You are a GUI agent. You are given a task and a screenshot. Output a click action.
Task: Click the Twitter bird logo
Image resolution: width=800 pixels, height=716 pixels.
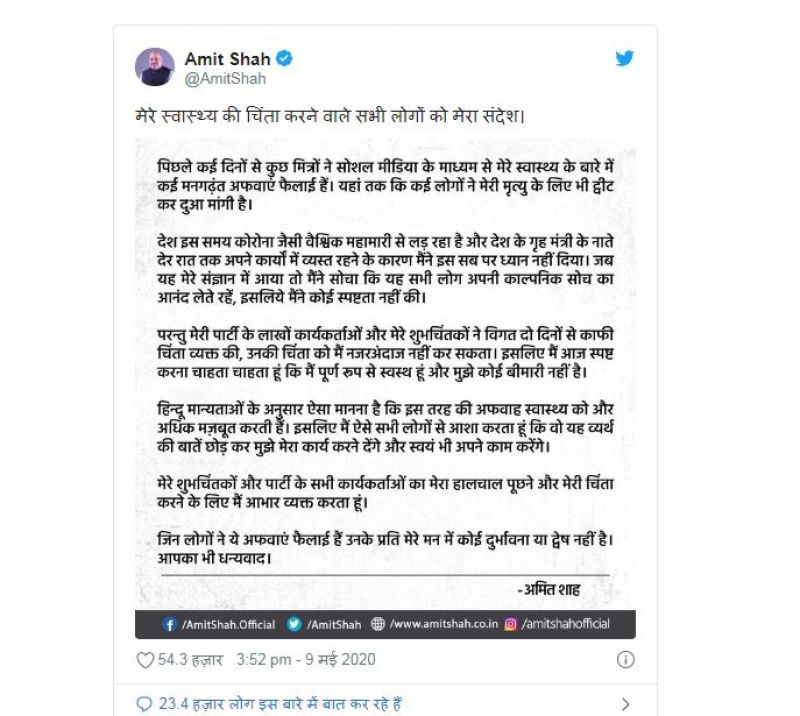click(x=626, y=59)
